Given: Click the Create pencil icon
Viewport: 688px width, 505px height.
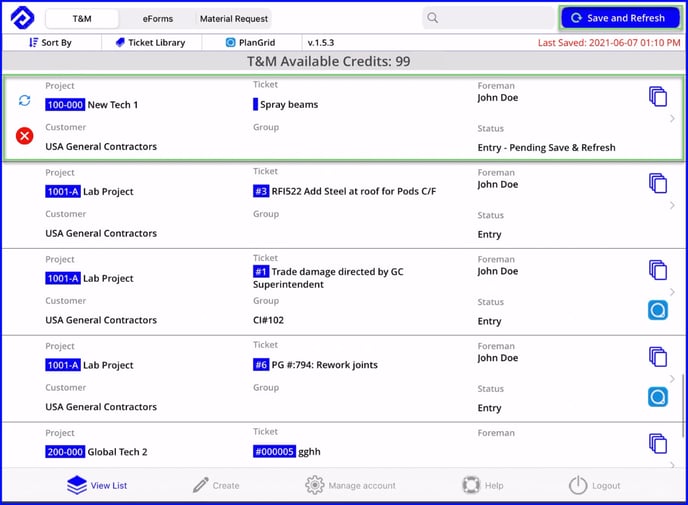Looking at the screenshot, I should tap(201, 485).
